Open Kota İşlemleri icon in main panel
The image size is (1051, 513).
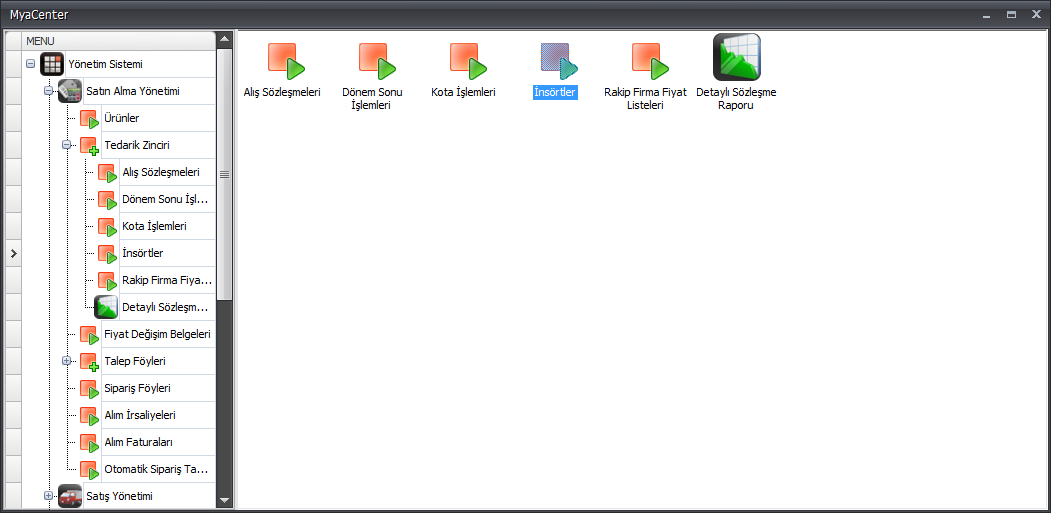pyautogui.click(x=468, y=62)
